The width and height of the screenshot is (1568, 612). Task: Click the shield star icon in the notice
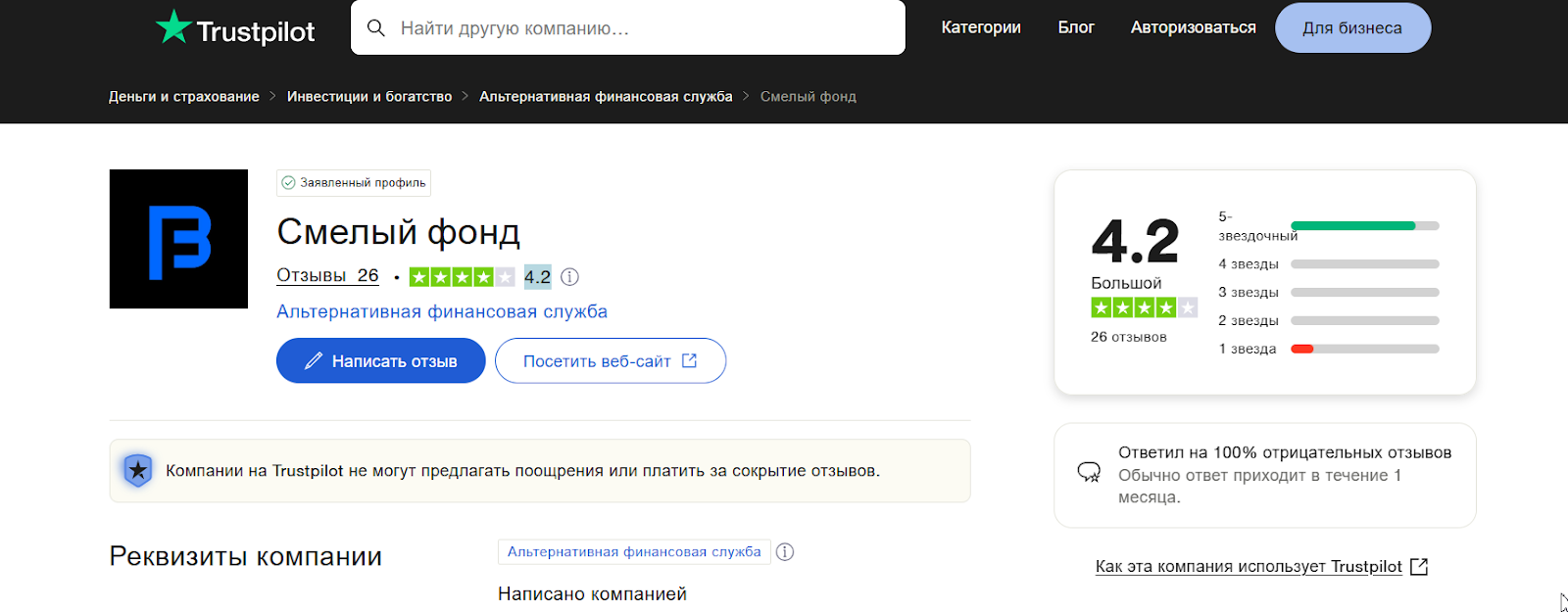click(x=138, y=471)
